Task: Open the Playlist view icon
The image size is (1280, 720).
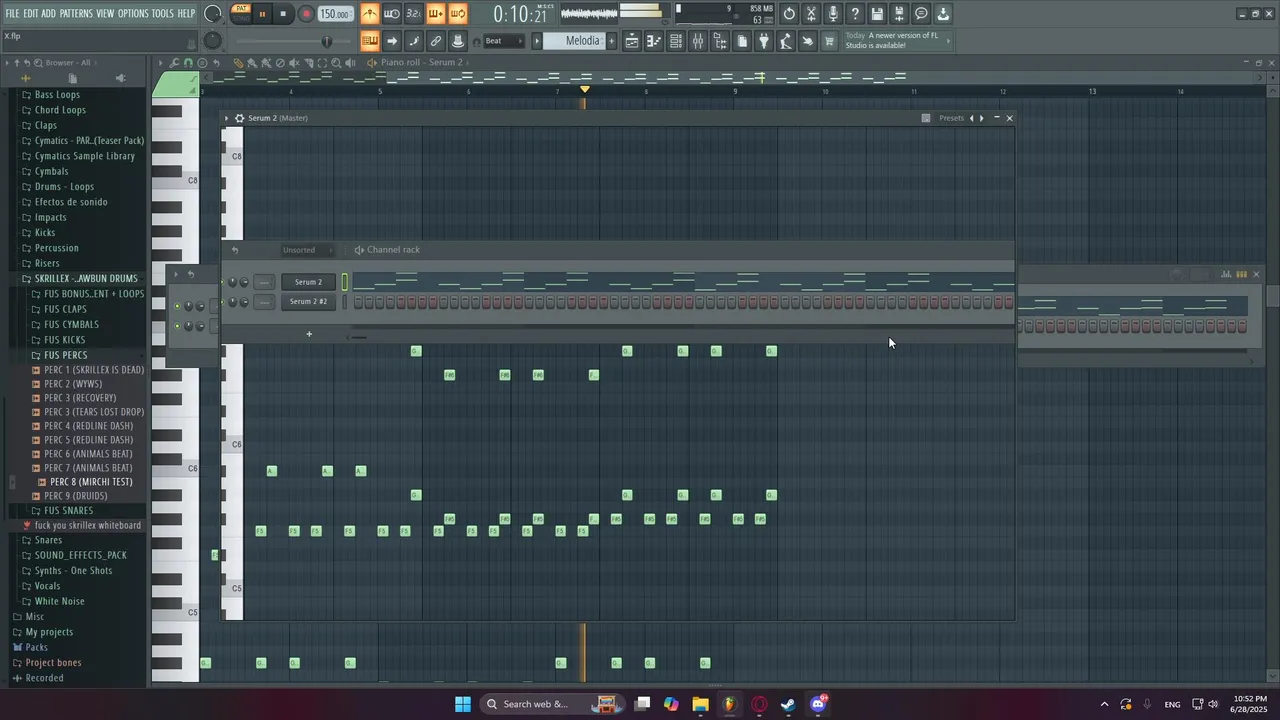Action: [x=632, y=41]
